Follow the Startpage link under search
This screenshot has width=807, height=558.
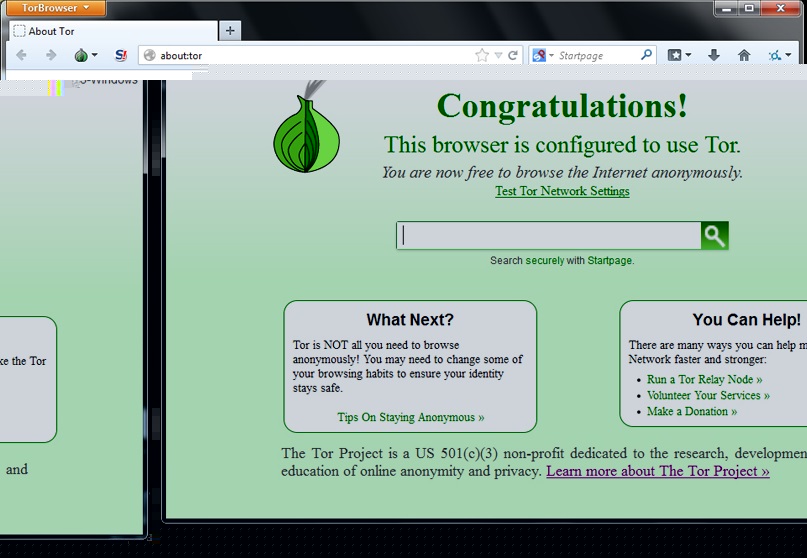pos(609,260)
